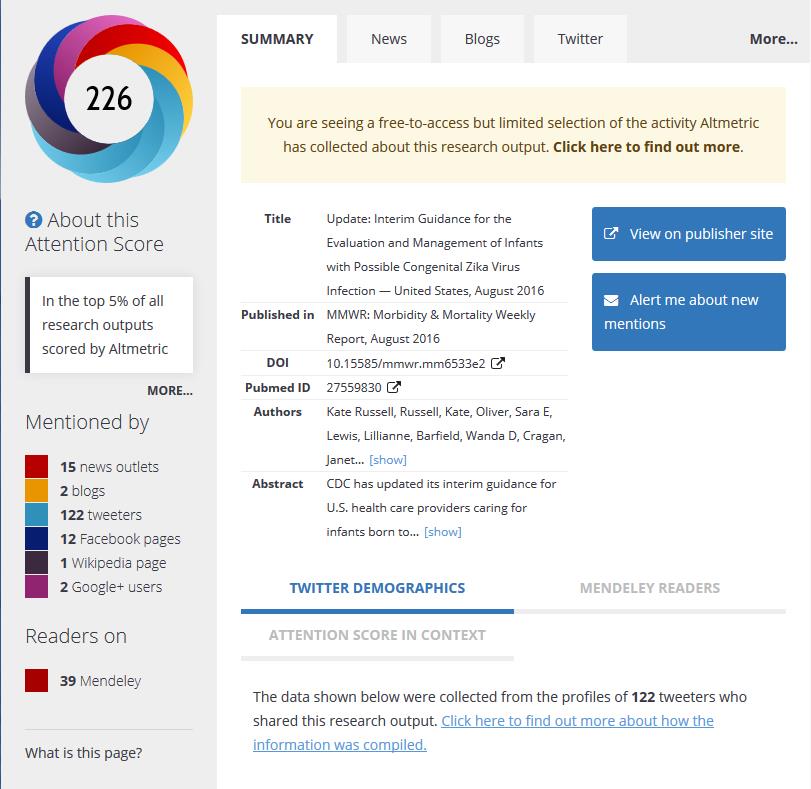Open the DOI external link icon
The width and height of the screenshot is (811, 789).
[498, 363]
